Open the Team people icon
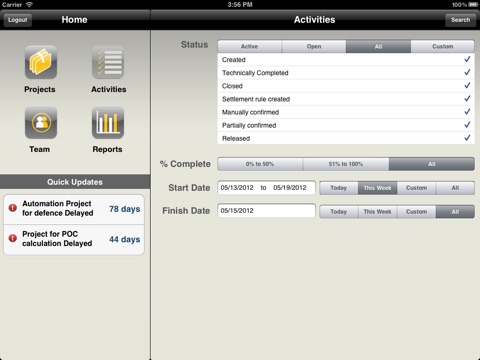This screenshot has height=360, width=480. [41, 123]
